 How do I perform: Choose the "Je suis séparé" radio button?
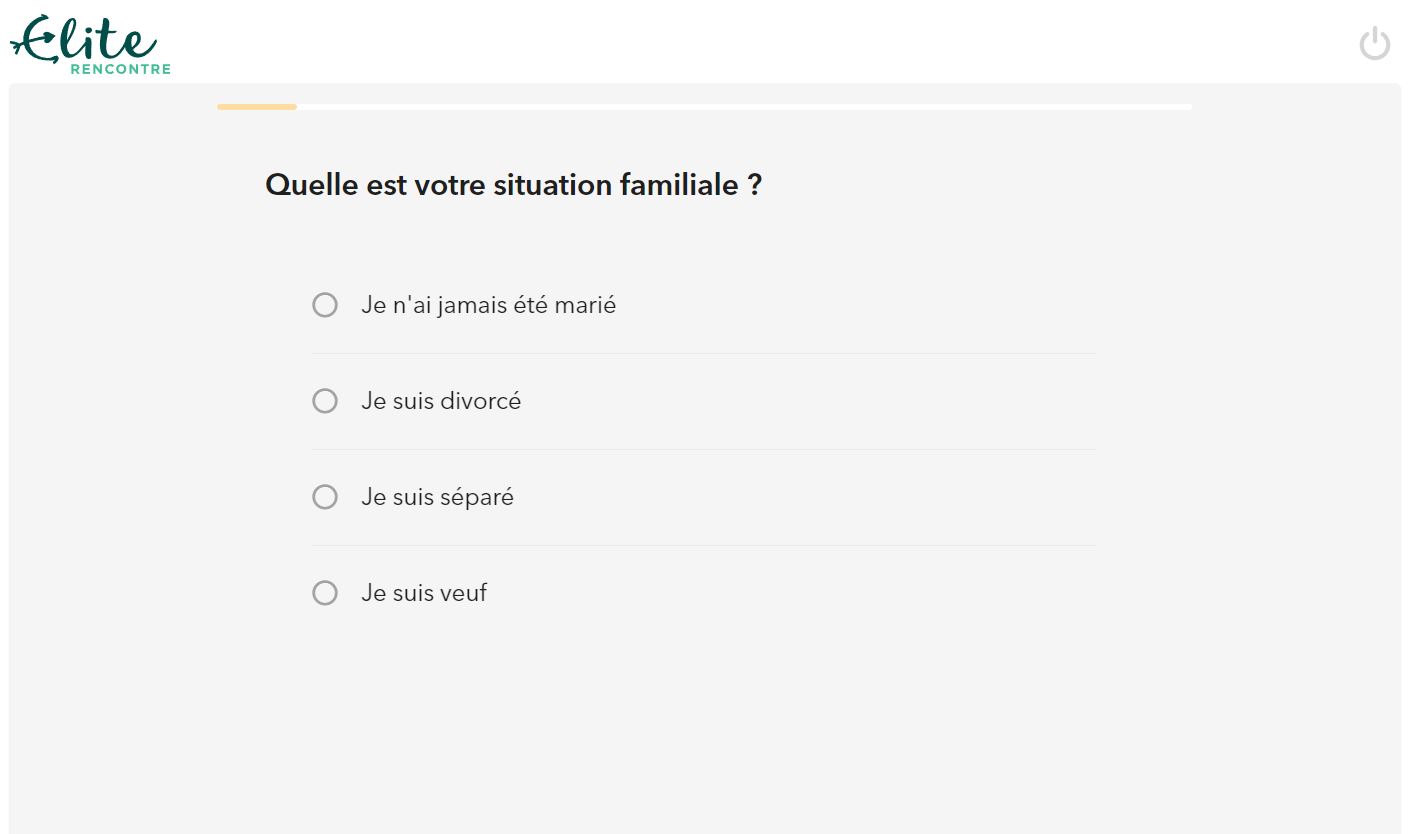tap(325, 497)
